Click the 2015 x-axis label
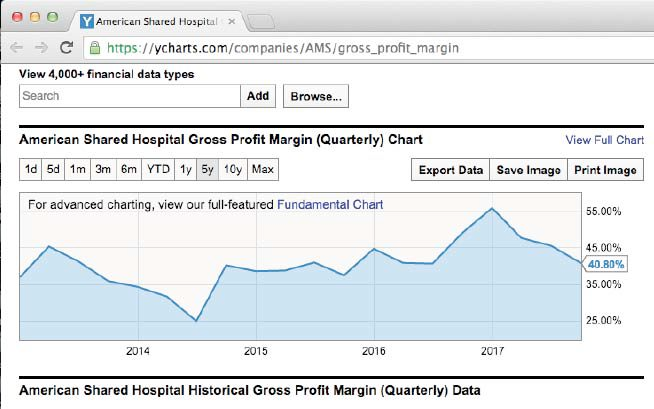Viewport: 654px width, 409px height. [x=256, y=351]
